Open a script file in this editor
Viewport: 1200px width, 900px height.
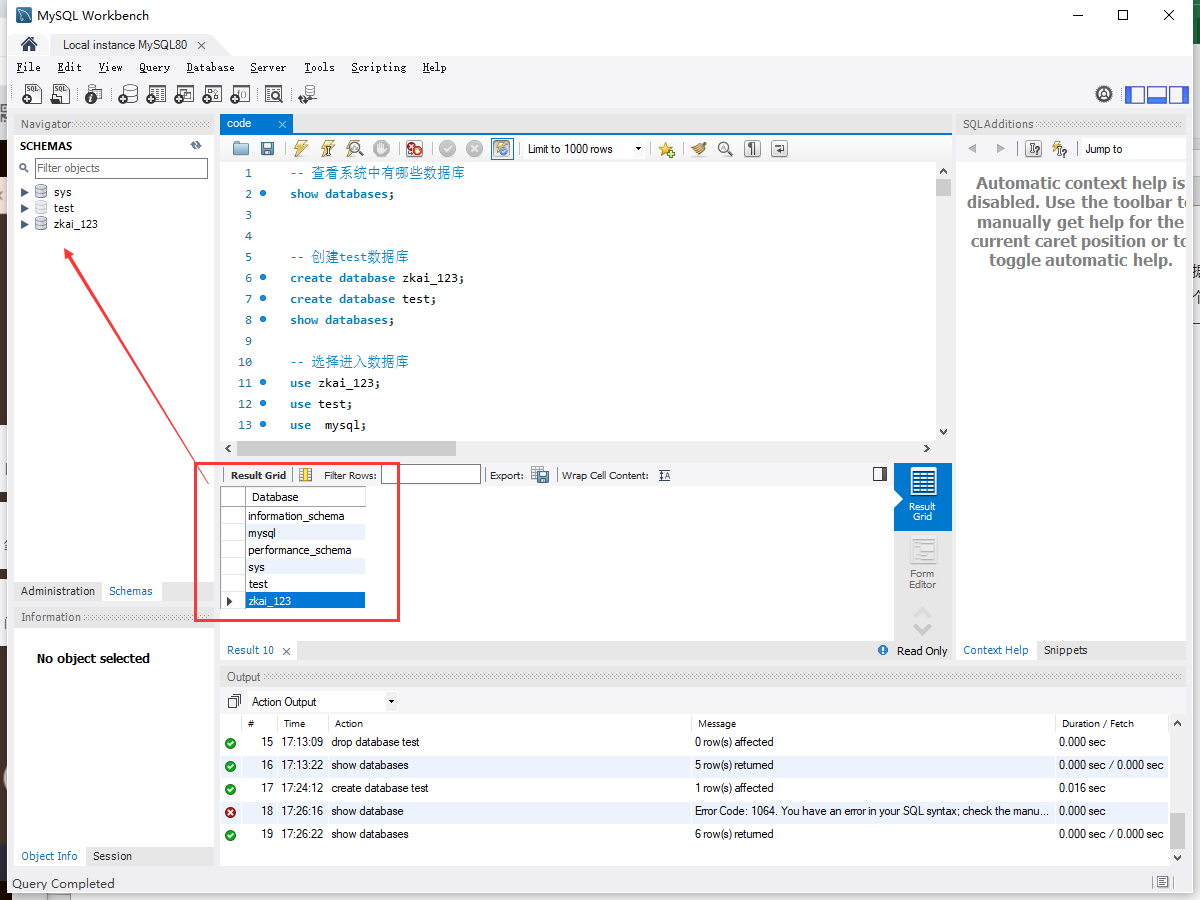(x=241, y=149)
